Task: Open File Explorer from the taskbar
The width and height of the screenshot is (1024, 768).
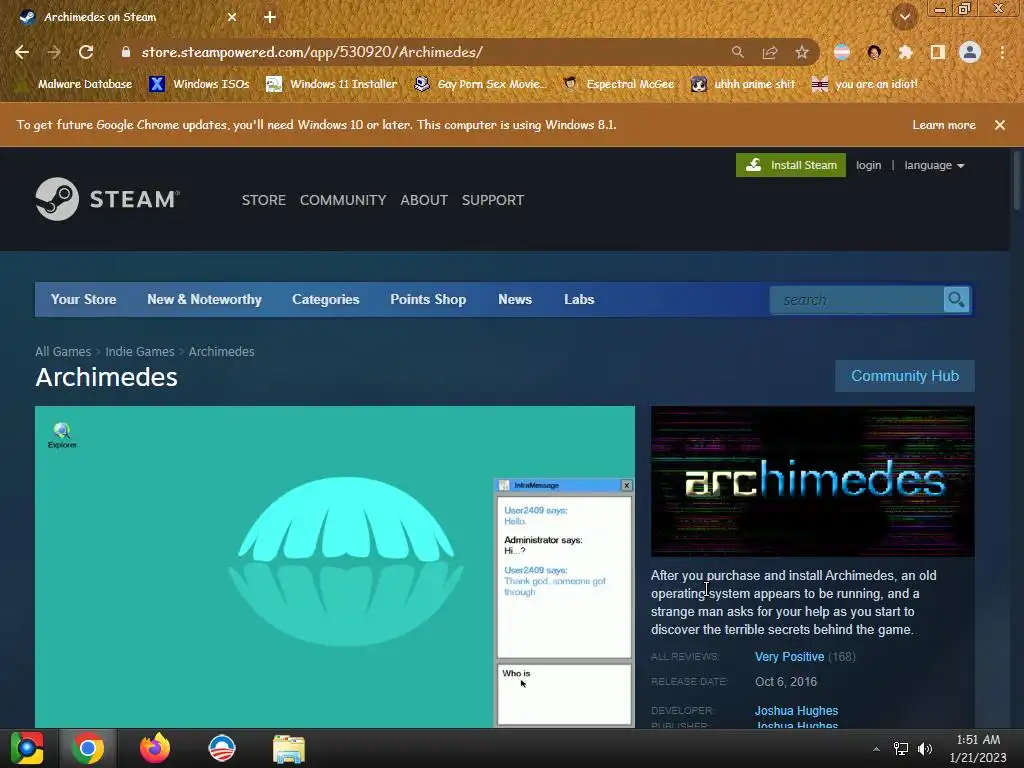Action: [289, 749]
